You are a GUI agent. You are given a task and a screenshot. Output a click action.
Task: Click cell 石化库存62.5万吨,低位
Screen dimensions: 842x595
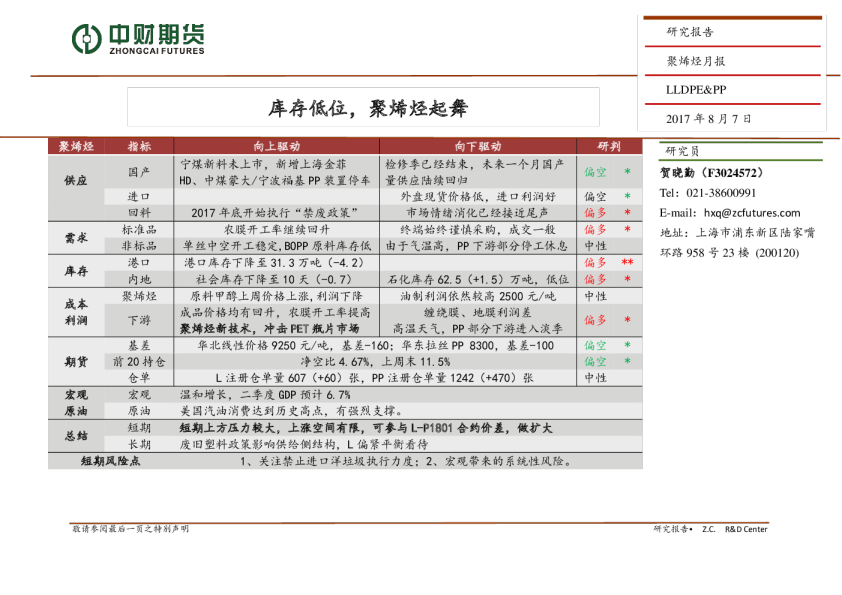pyautogui.click(x=478, y=279)
